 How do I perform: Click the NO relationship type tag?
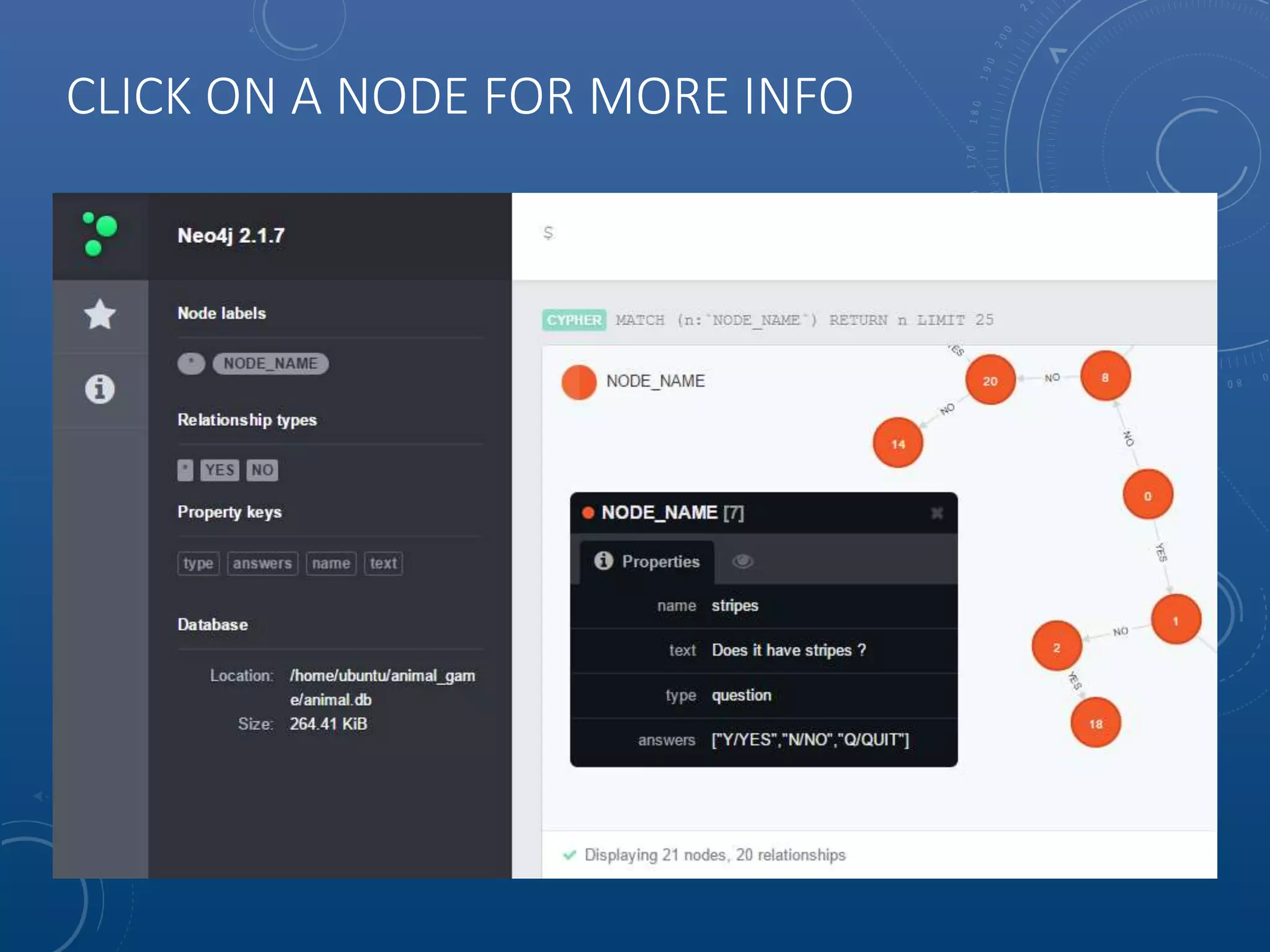coord(262,470)
